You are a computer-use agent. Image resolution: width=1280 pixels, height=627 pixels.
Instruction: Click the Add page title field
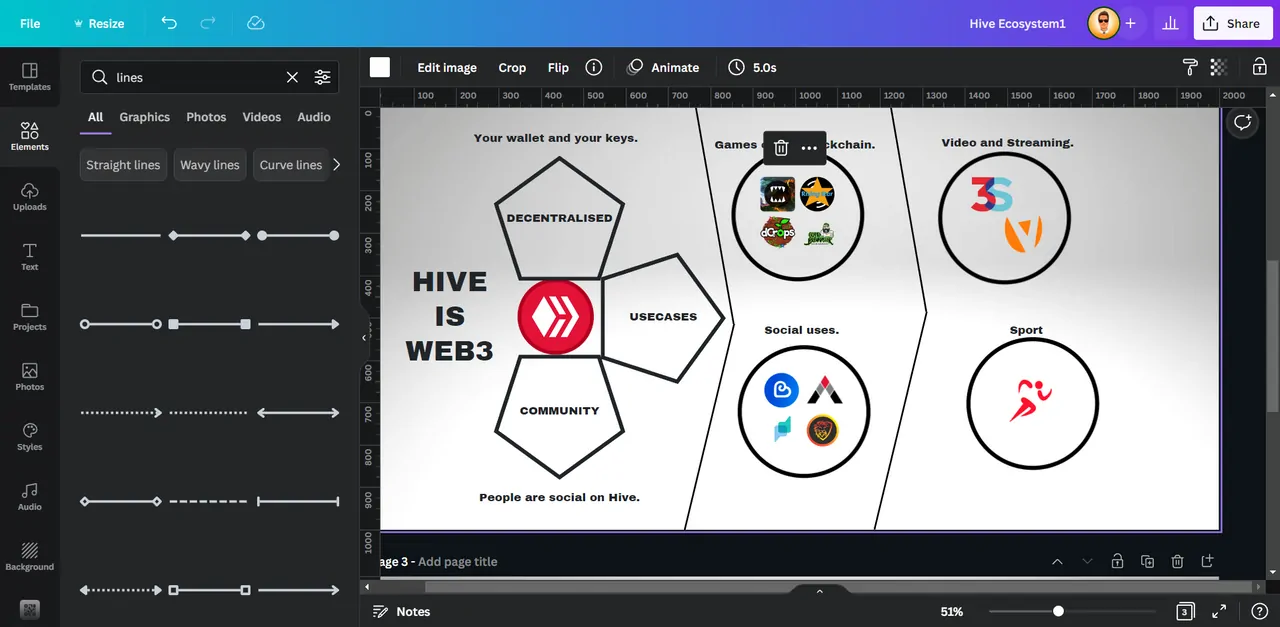tap(457, 562)
